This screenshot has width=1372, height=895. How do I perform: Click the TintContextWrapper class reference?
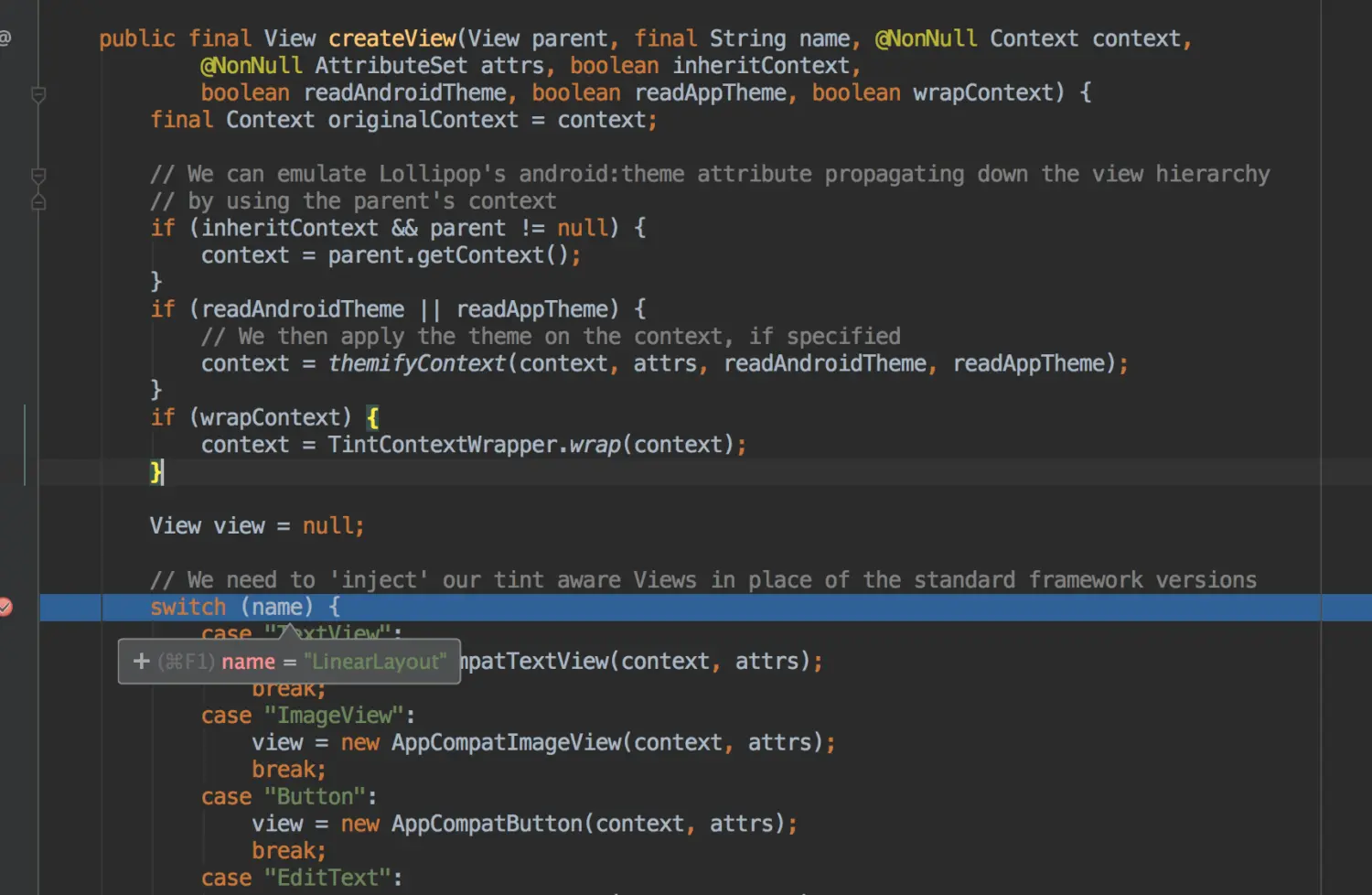tap(443, 445)
